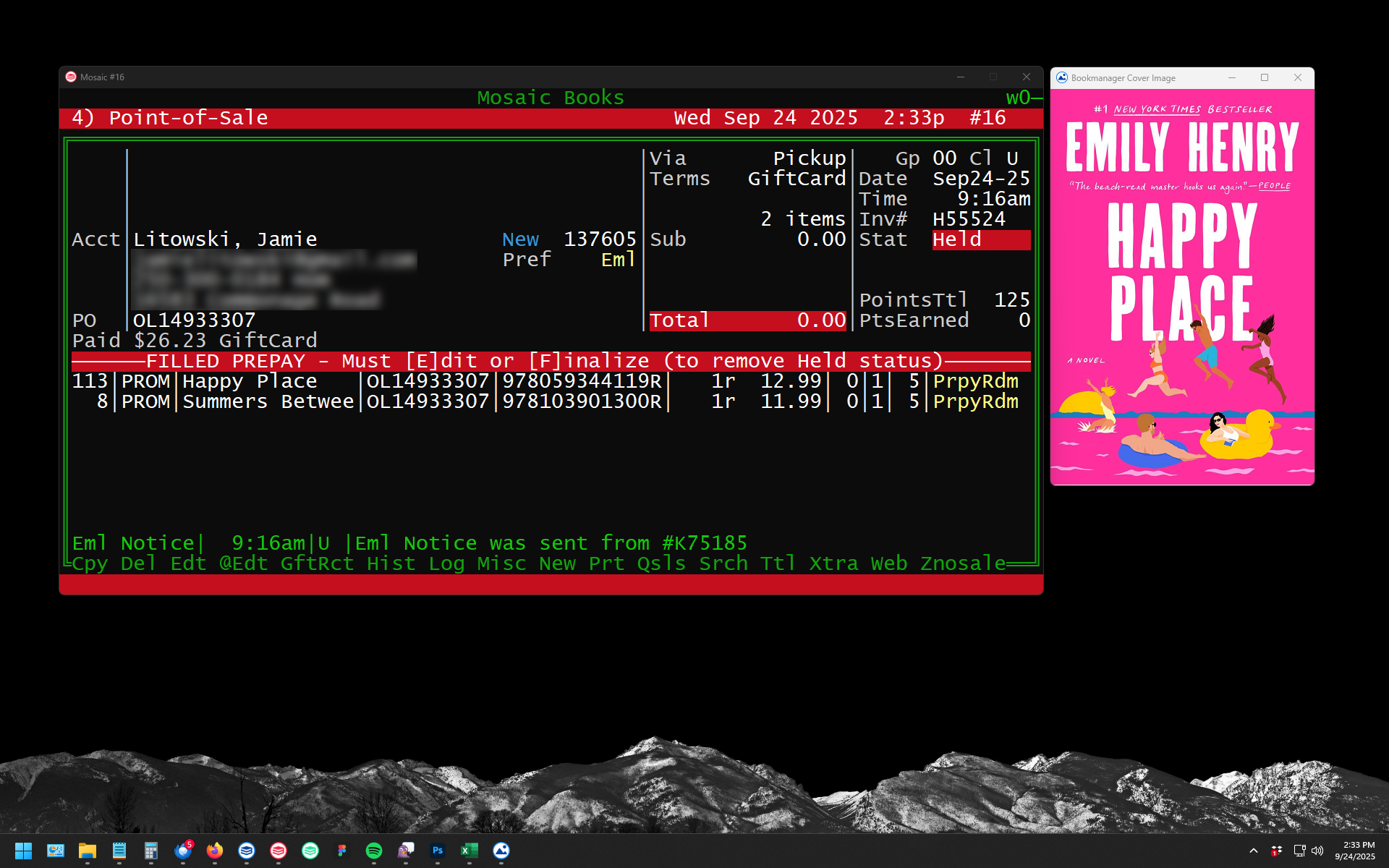Open File Explorer from the taskbar

pos(88,851)
